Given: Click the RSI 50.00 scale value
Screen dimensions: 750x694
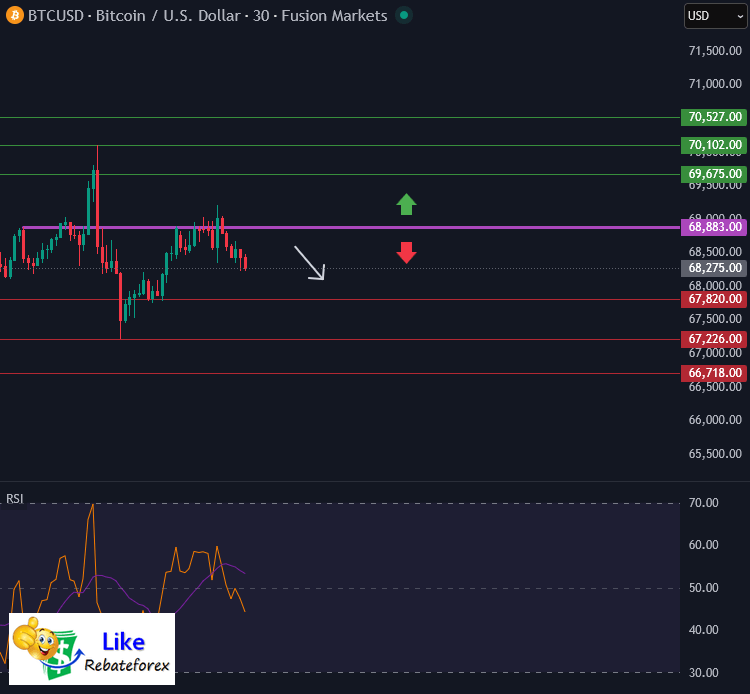Looking at the screenshot, I should [x=704, y=588].
